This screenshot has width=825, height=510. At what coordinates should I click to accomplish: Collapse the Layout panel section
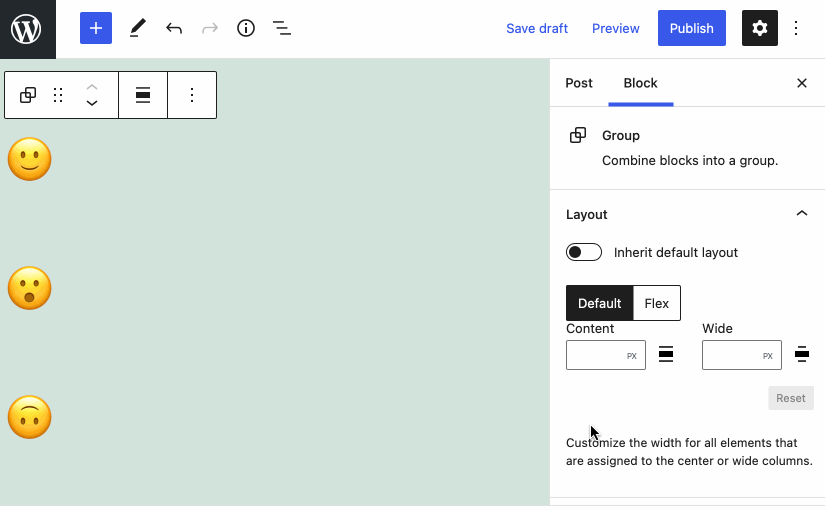pos(801,214)
